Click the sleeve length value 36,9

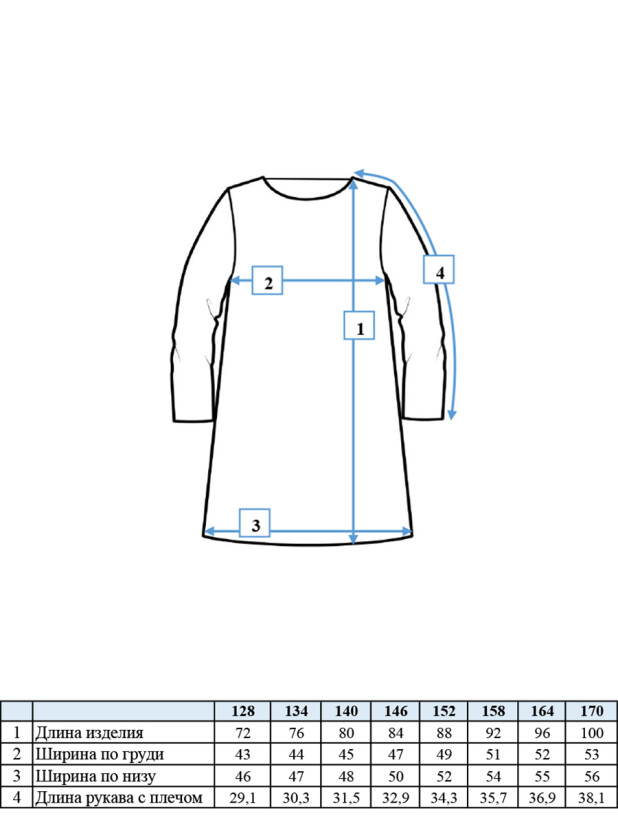click(542, 798)
